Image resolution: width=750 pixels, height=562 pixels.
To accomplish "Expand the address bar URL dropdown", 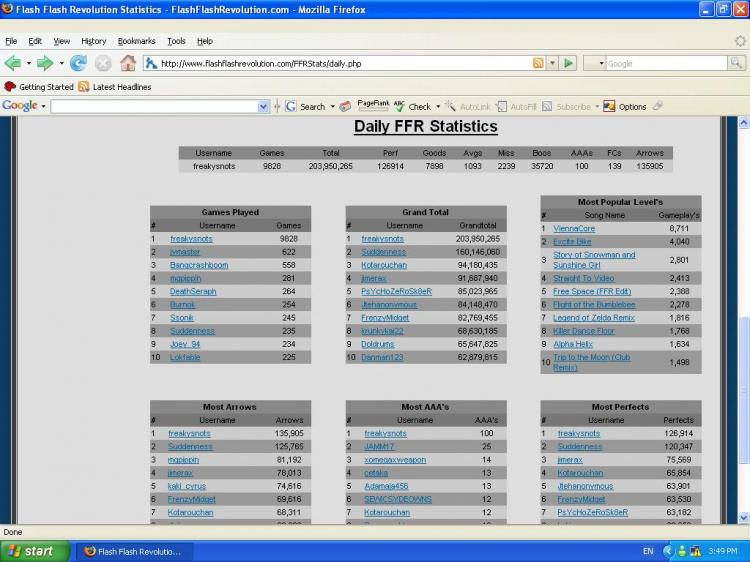I will click(552, 63).
